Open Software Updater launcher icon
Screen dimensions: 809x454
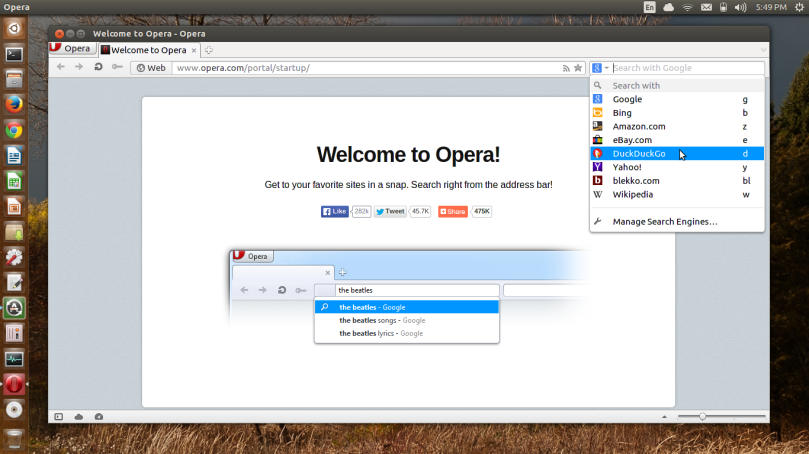(14, 308)
